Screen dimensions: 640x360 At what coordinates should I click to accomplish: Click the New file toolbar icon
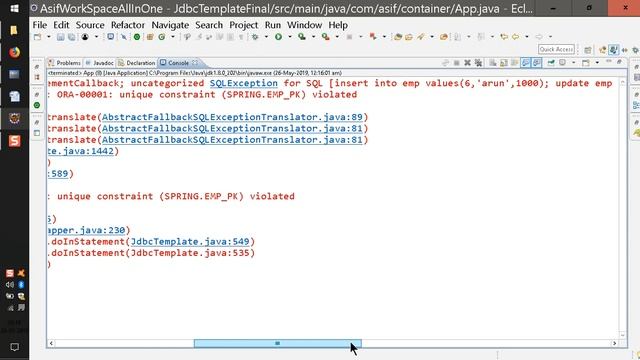point(38,37)
